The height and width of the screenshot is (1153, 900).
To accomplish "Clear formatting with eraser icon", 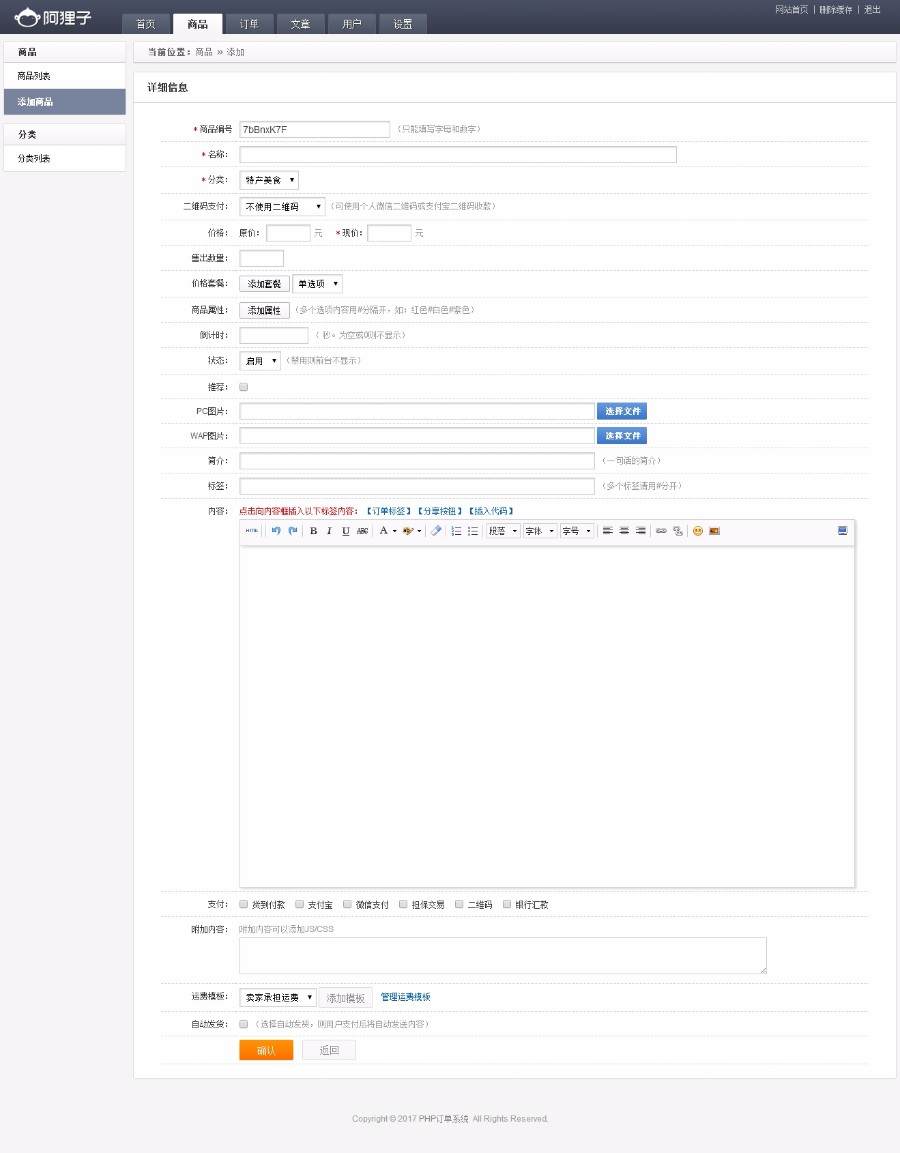I will (436, 531).
